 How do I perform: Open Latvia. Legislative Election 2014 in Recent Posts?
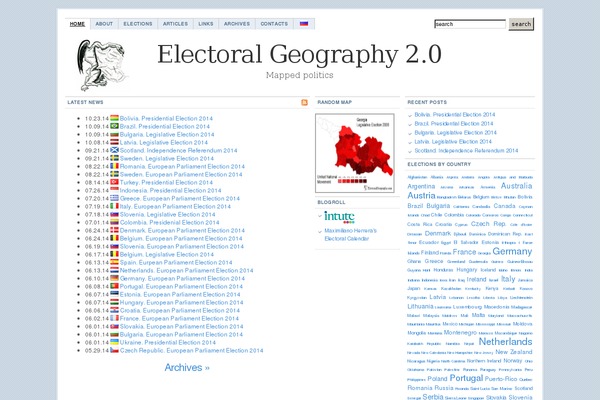[x=453, y=142]
